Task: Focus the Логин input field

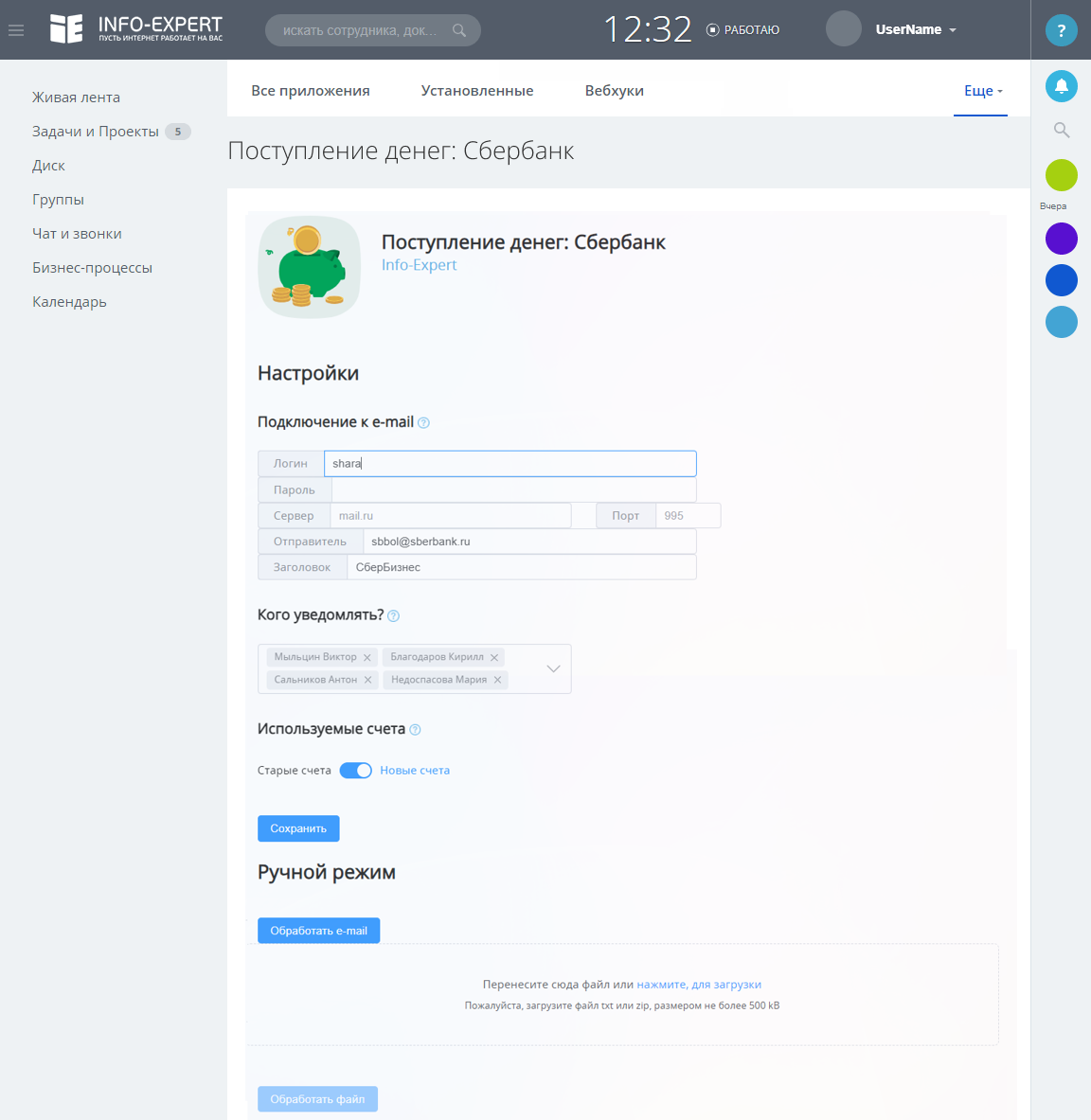Action: [510, 464]
